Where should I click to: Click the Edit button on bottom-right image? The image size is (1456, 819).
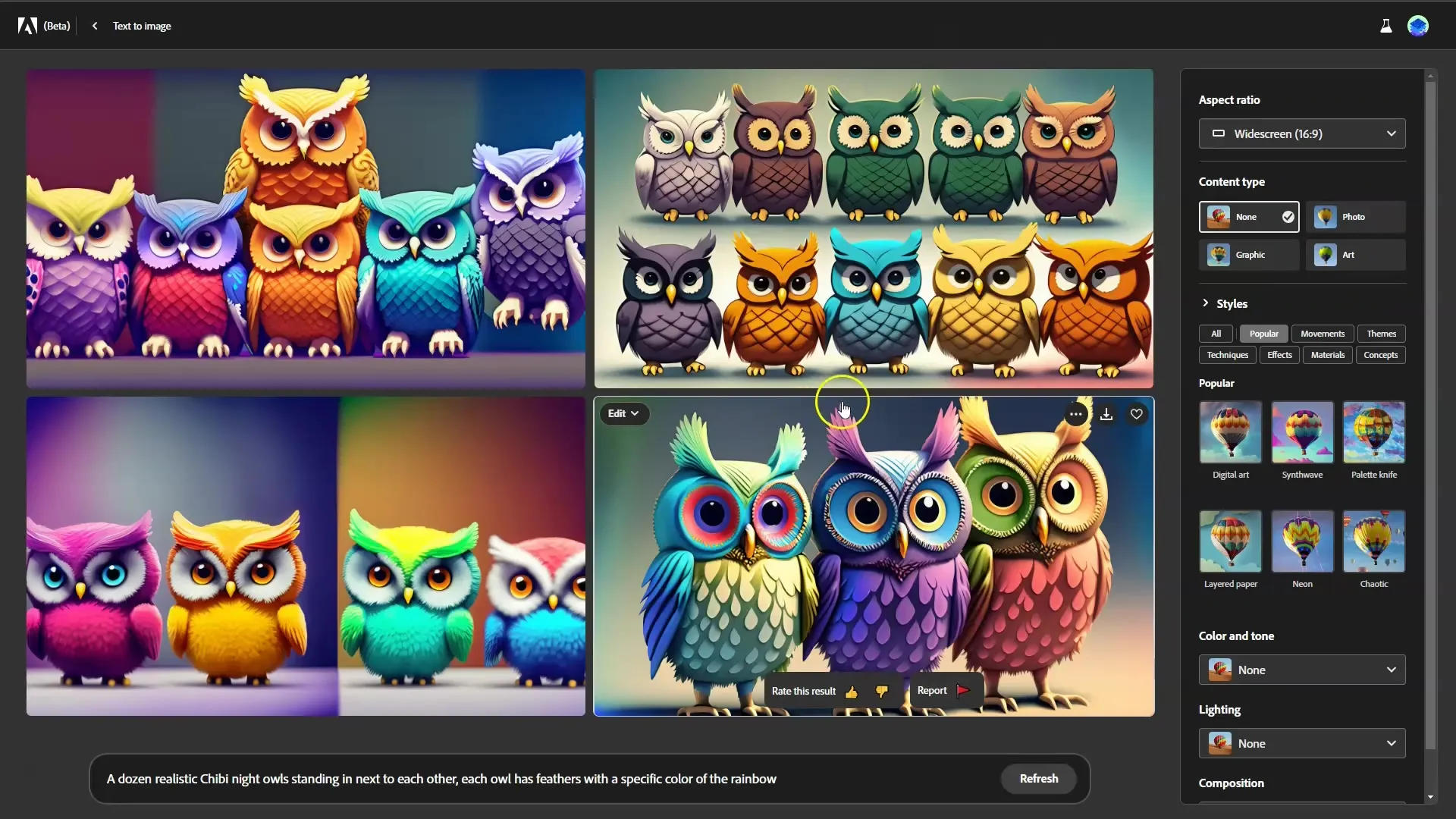[x=620, y=413]
